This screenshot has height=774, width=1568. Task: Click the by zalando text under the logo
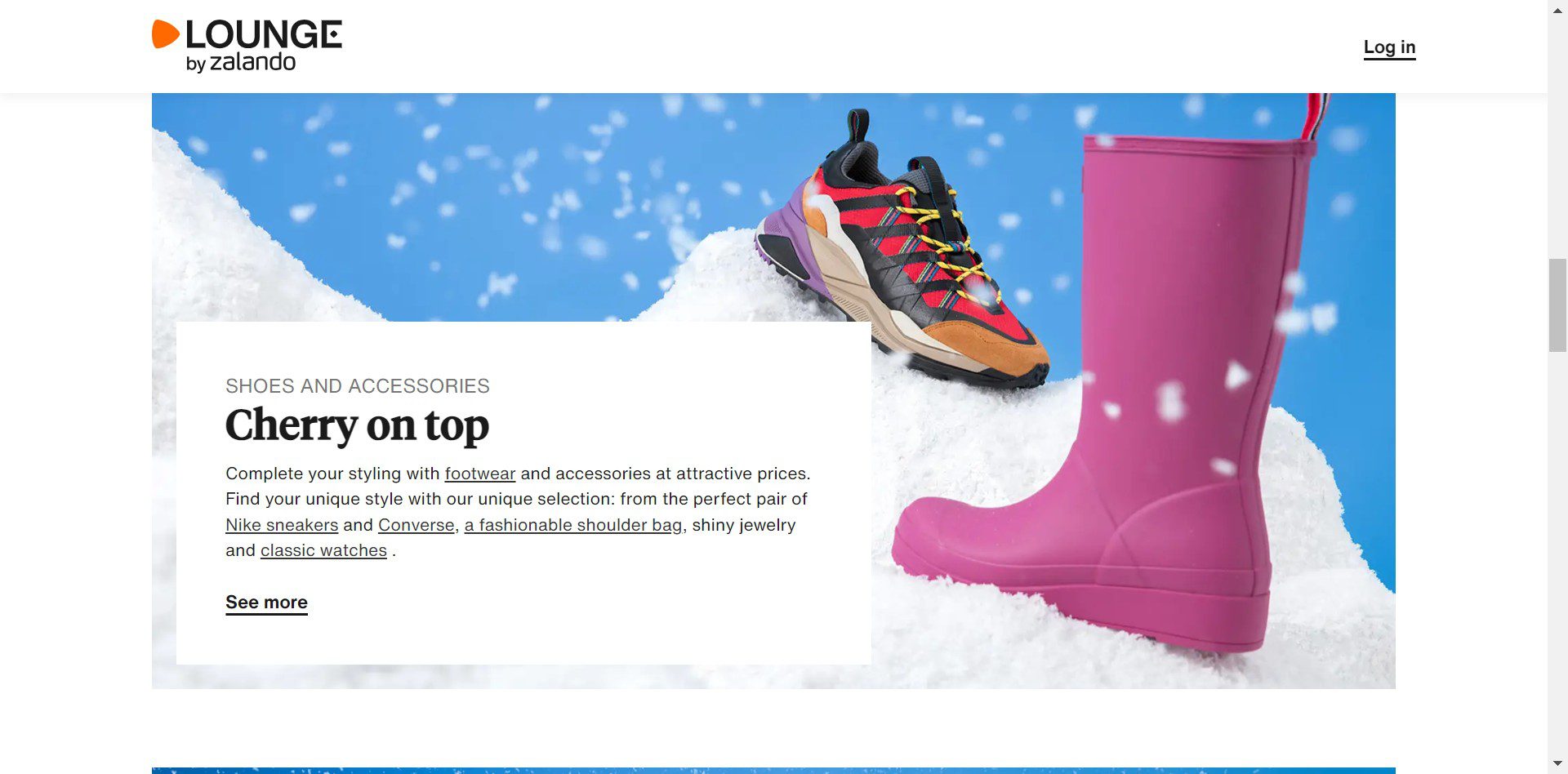coord(241,62)
